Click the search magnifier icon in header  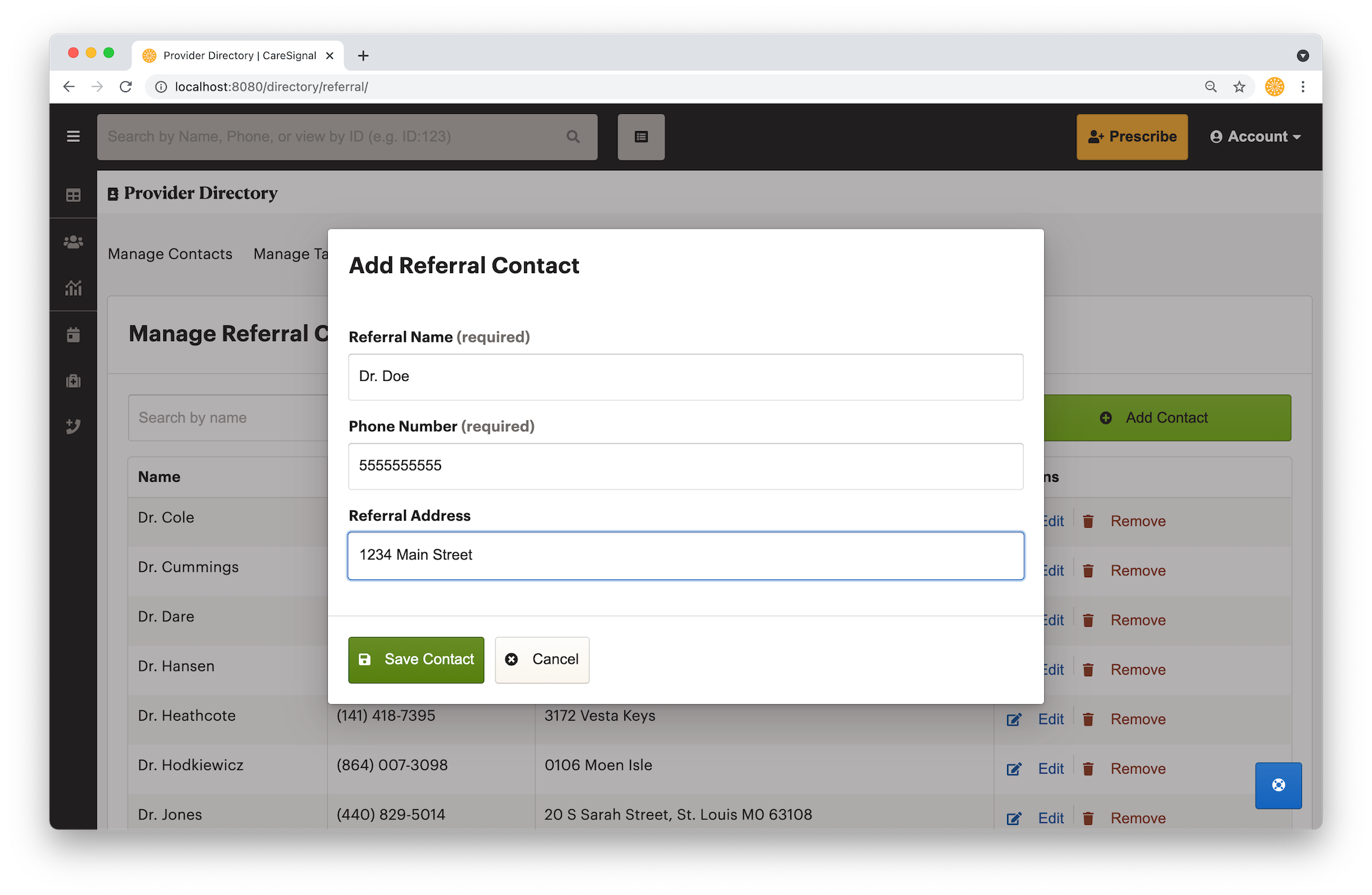[573, 137]
